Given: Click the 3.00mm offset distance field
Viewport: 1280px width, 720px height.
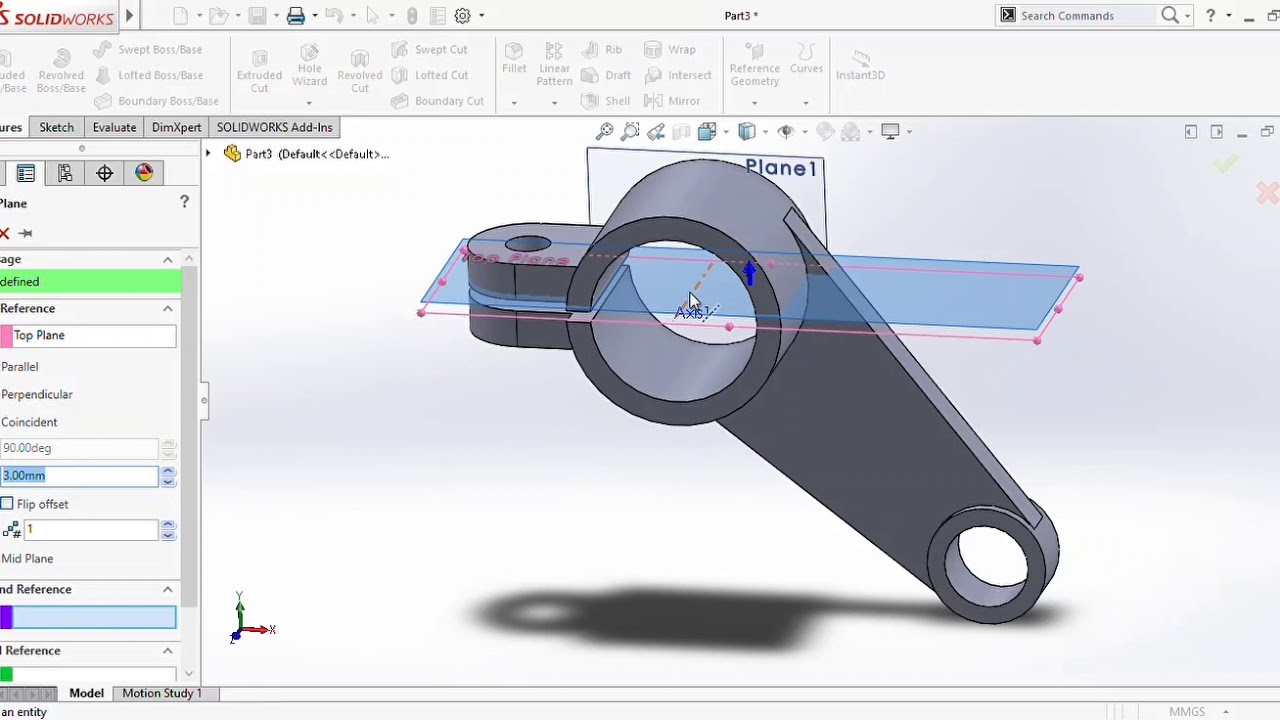Looking at the screenshot, I should coord(79,476).
